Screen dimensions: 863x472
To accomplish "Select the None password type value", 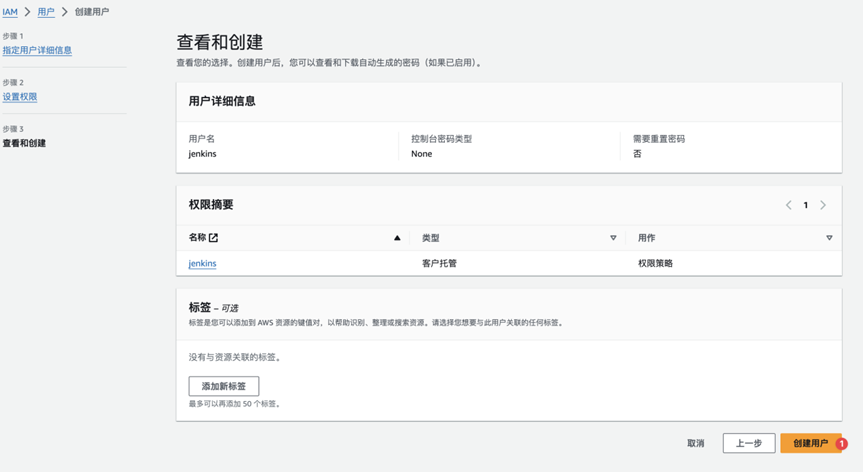I will pos(422,154).
